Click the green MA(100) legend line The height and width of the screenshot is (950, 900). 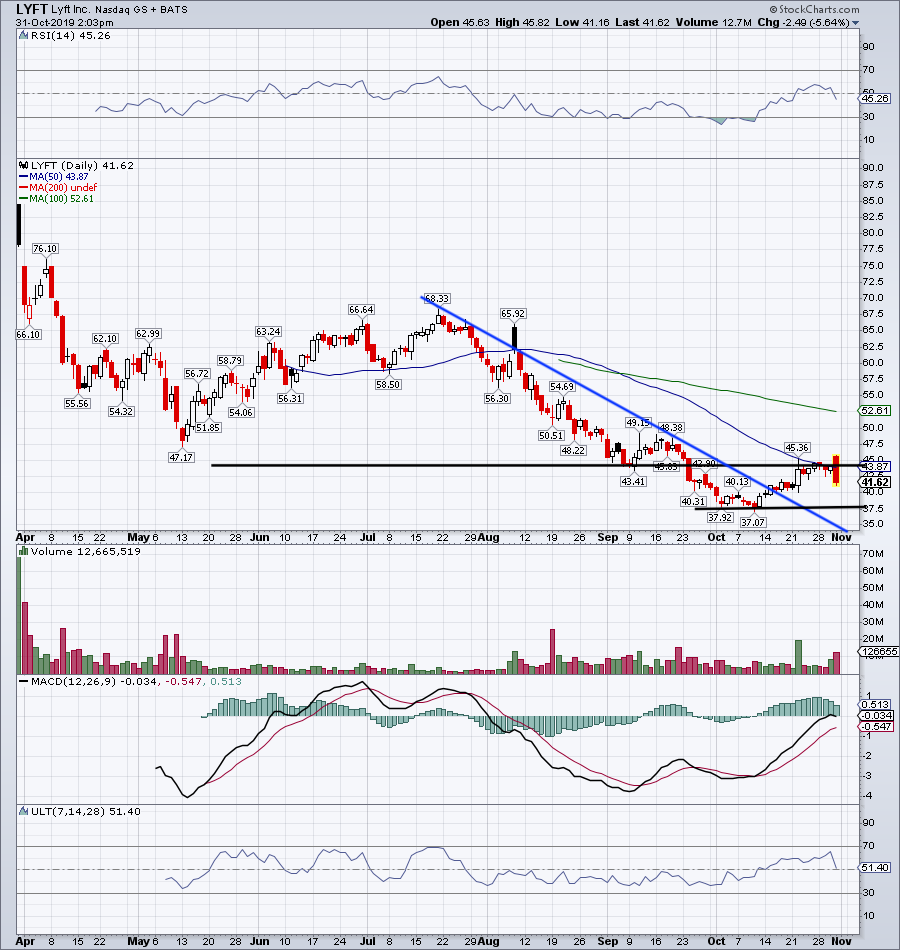[24, 199]
